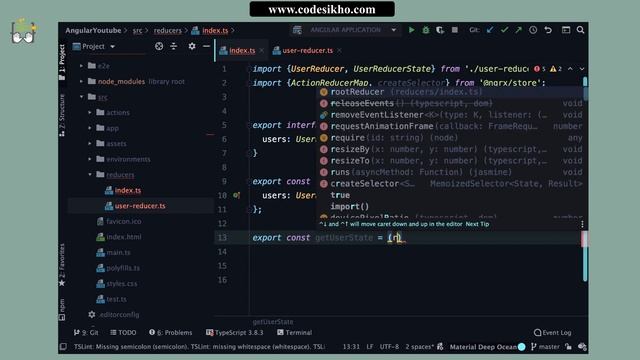Change the UTF-8 file encoding

click(389, 347)
